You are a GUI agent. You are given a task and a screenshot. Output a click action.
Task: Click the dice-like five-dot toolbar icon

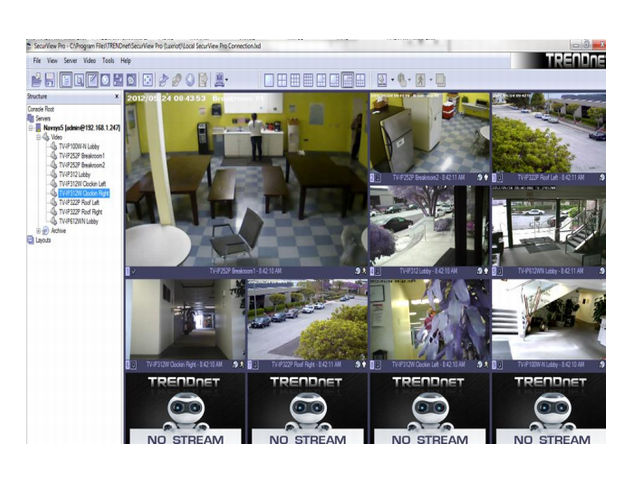pos(148,80)
